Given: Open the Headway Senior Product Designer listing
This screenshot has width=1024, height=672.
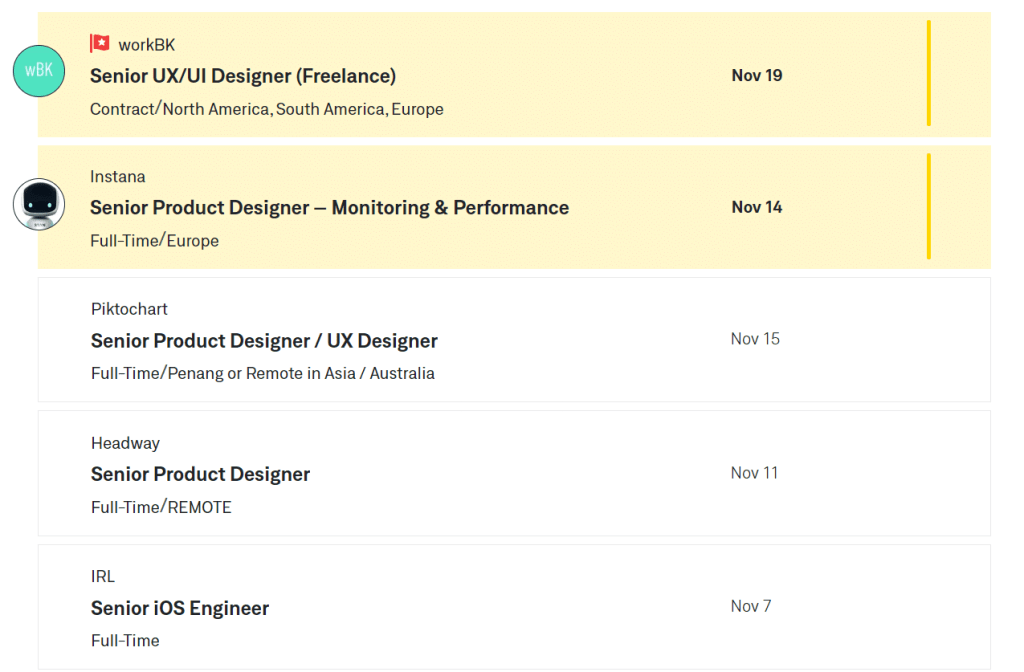Looking at the screenshot, I should [x=200, y=474].
